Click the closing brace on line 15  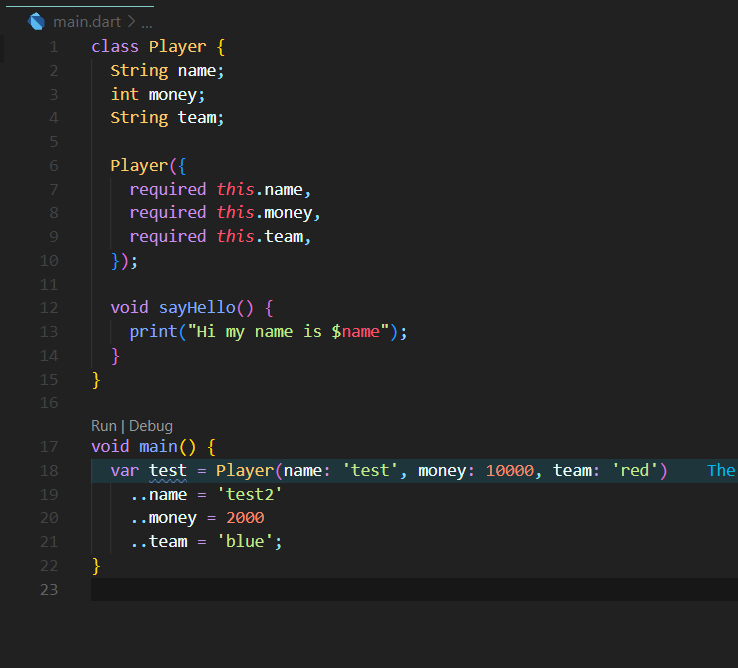tap(96, 380)
